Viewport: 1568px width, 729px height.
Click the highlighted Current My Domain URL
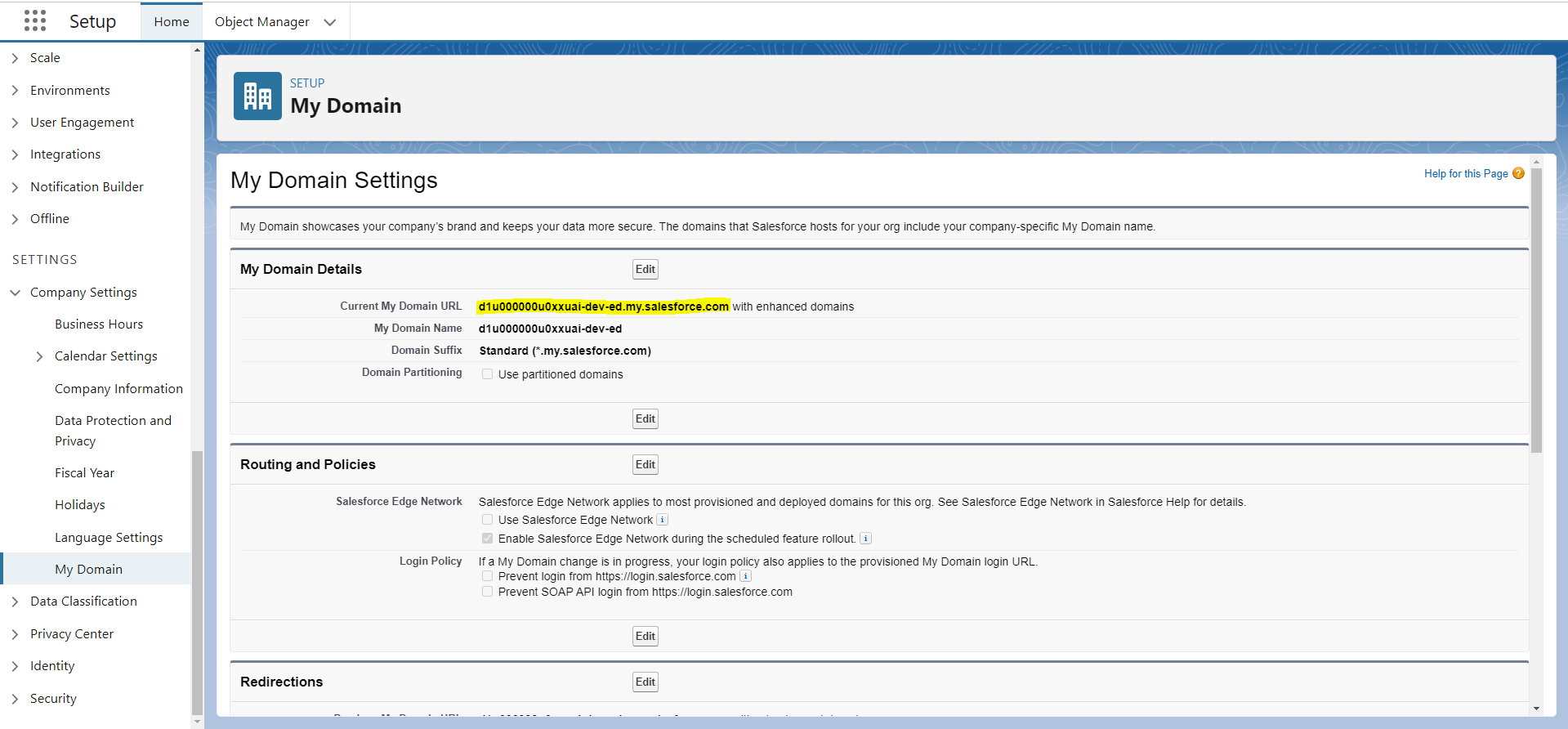[x=603, y=306]
